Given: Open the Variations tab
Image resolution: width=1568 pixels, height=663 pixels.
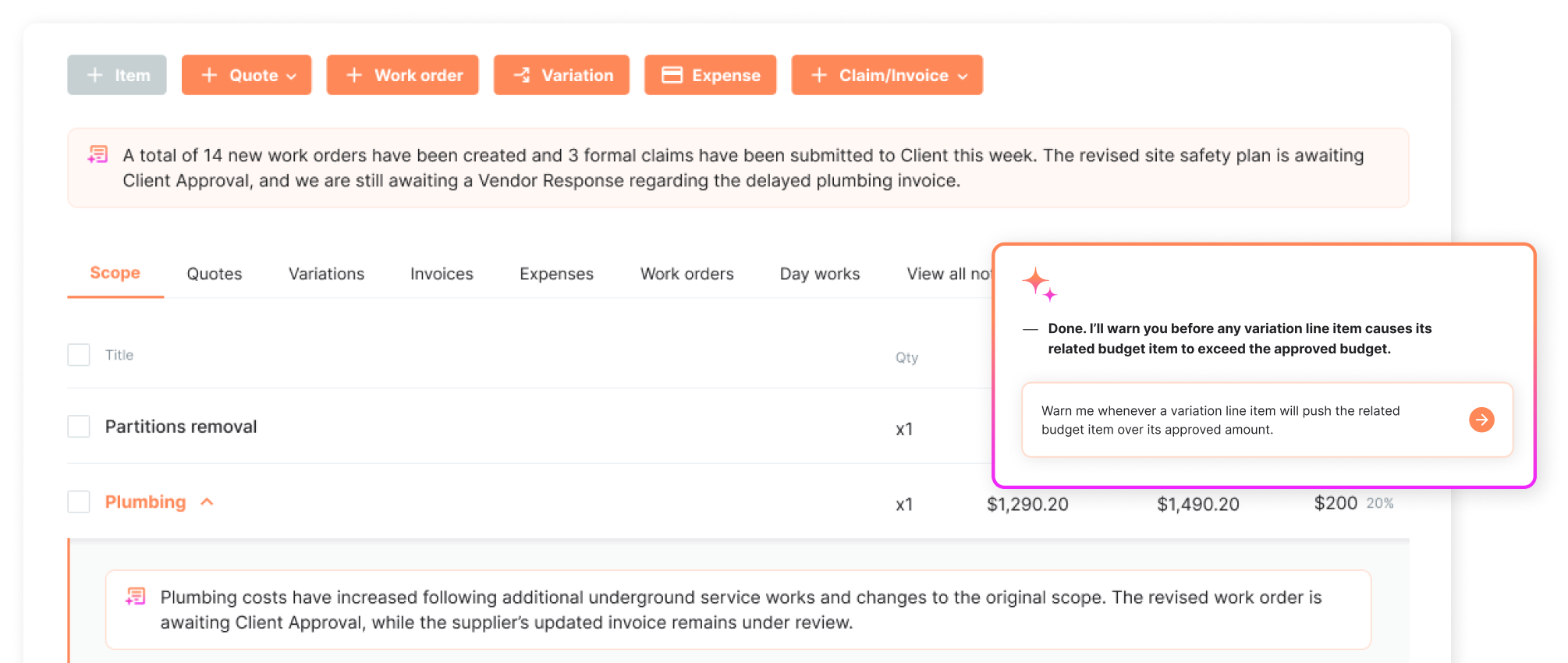Looking at the screenshot, I should [x=326, y=274].
